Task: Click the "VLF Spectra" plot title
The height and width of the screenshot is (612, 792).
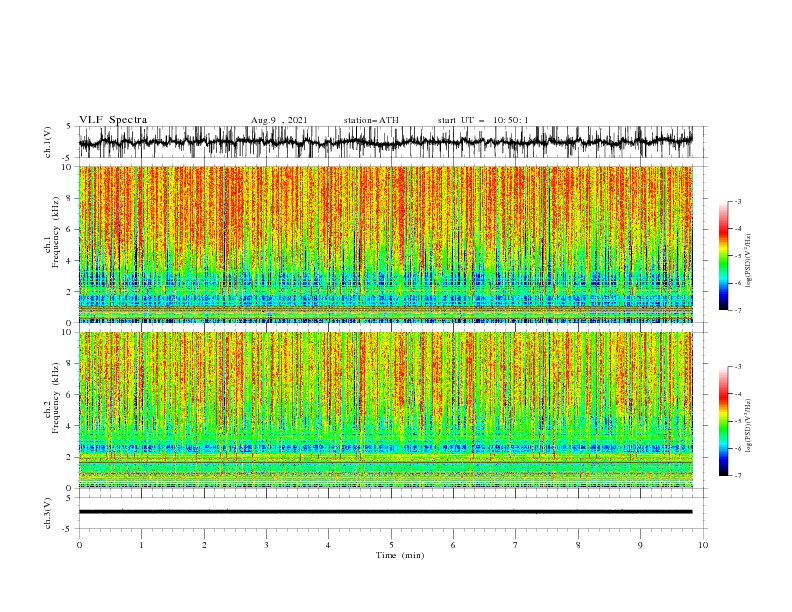Action: point(113,120)
